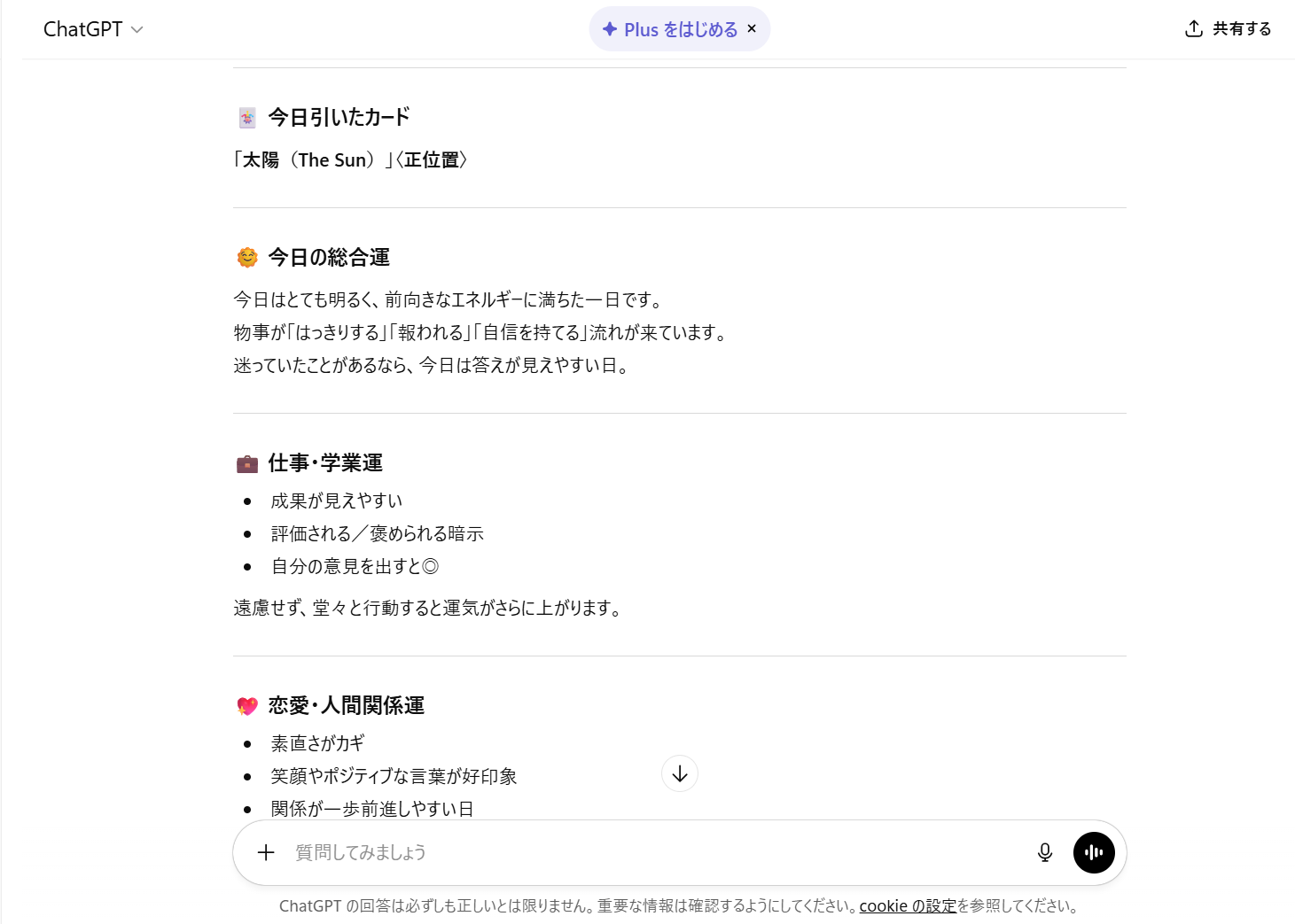Expand the chevron next to ChatGPT

point(137,30)
